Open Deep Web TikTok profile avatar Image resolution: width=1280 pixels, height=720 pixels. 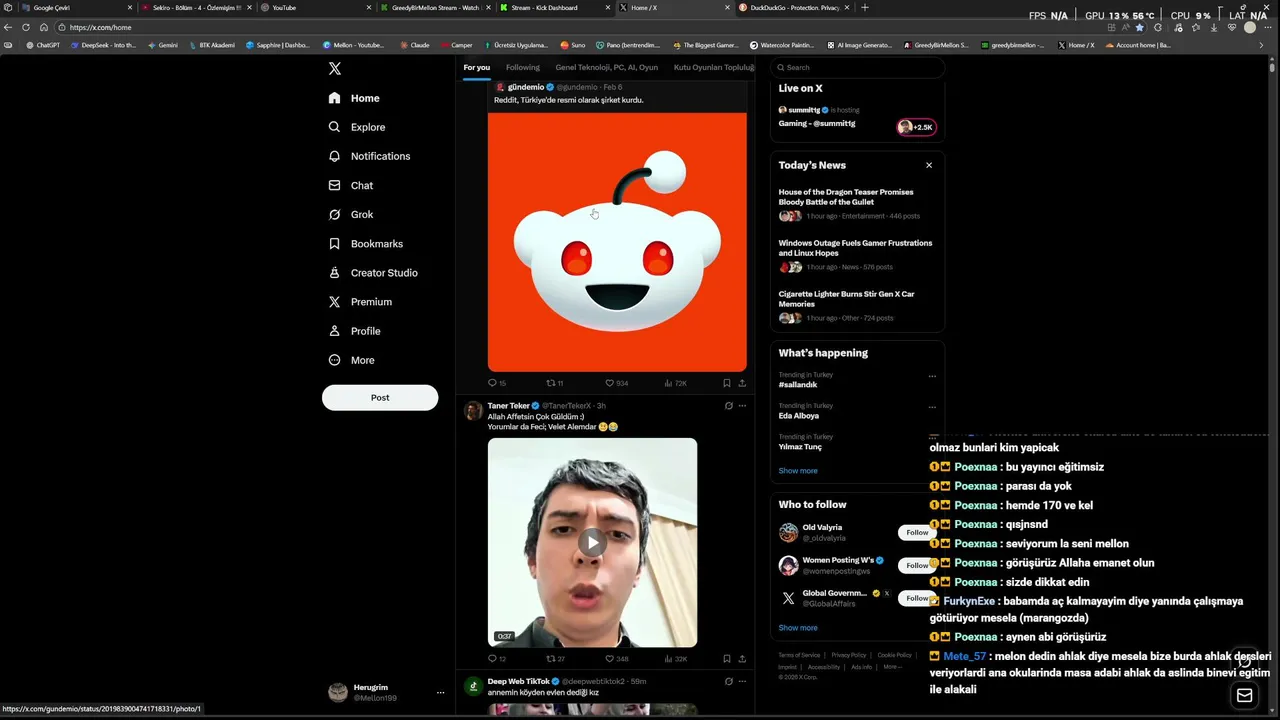[474, 687]
